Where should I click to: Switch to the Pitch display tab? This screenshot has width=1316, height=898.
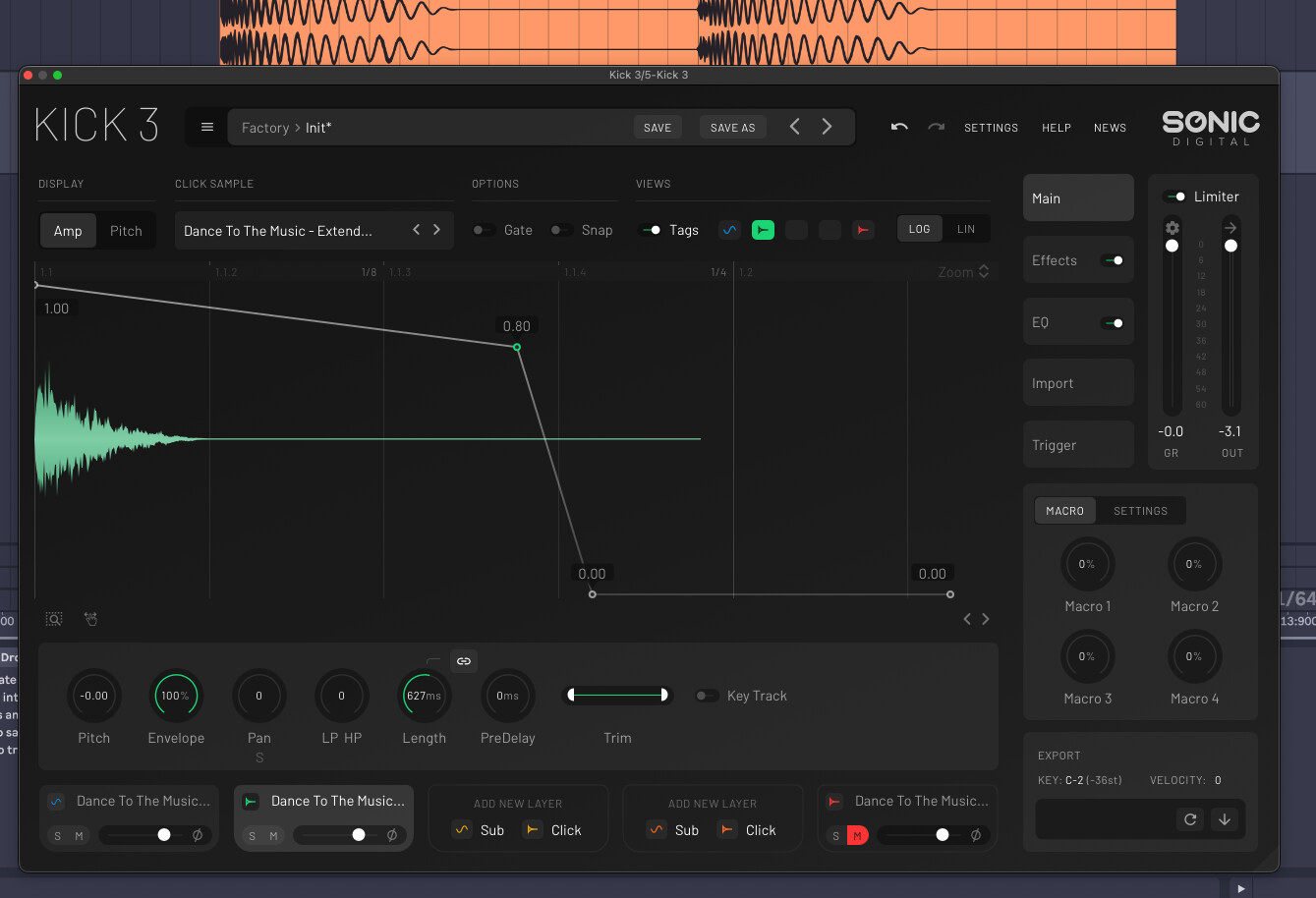126,231
